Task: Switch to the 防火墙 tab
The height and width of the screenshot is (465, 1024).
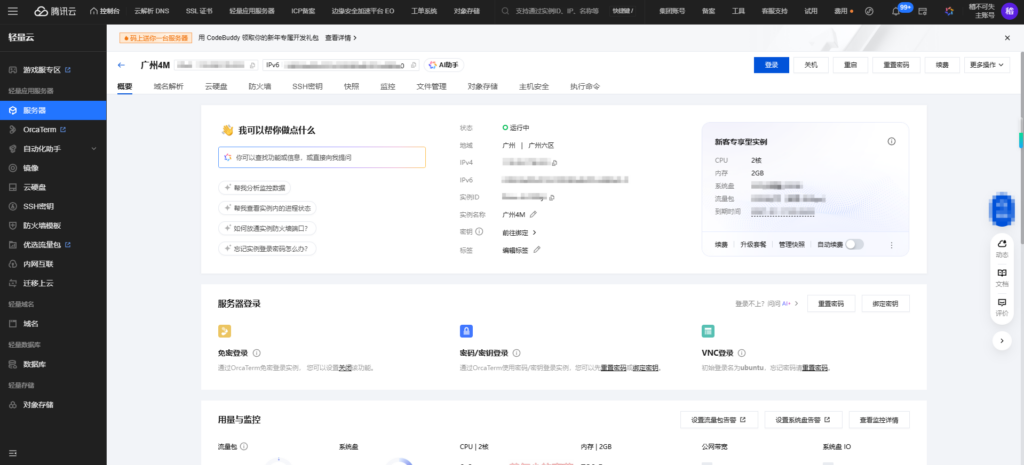Action: pos(260,87)
